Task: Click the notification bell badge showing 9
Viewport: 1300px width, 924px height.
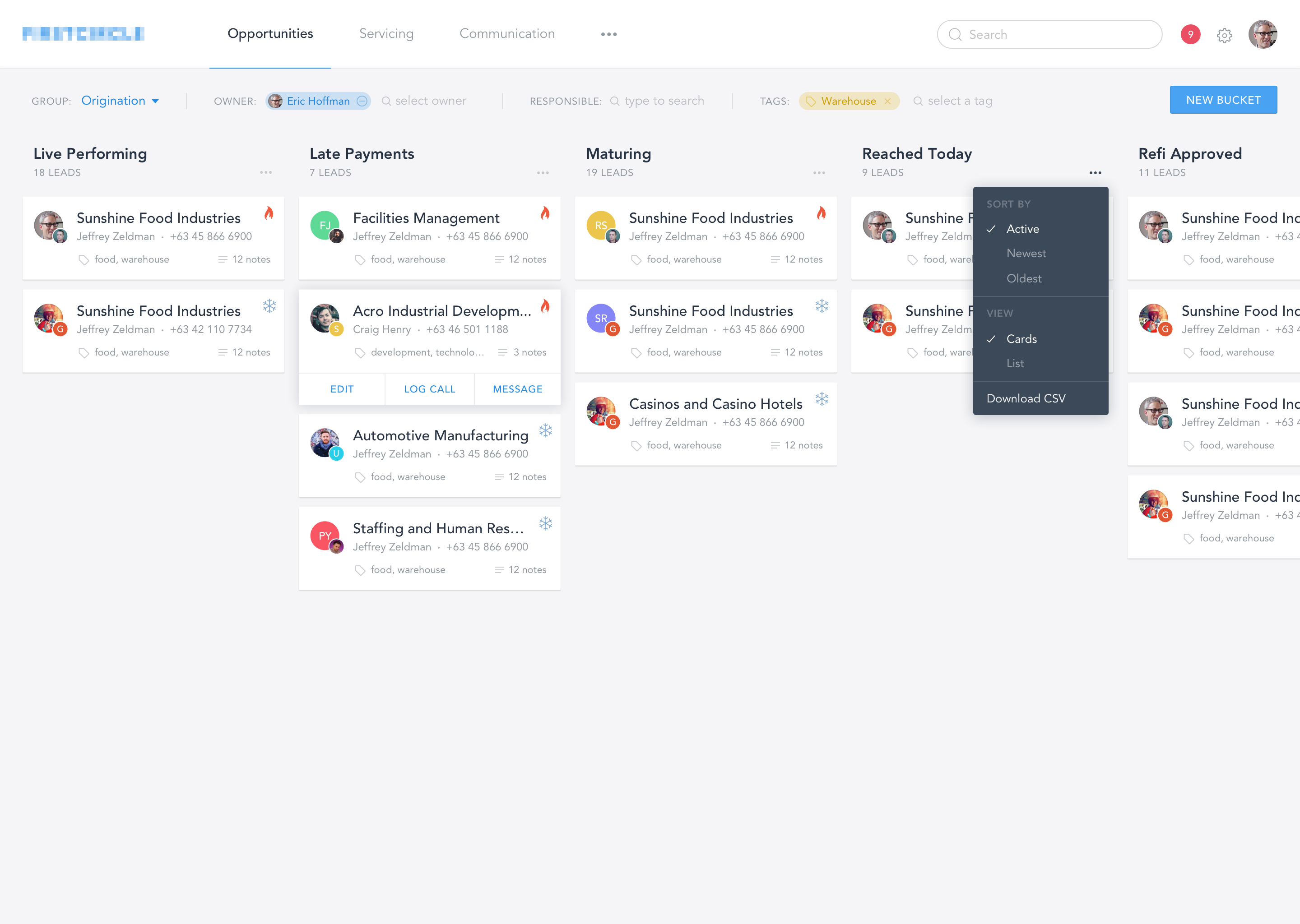Action: (1191, 34)
